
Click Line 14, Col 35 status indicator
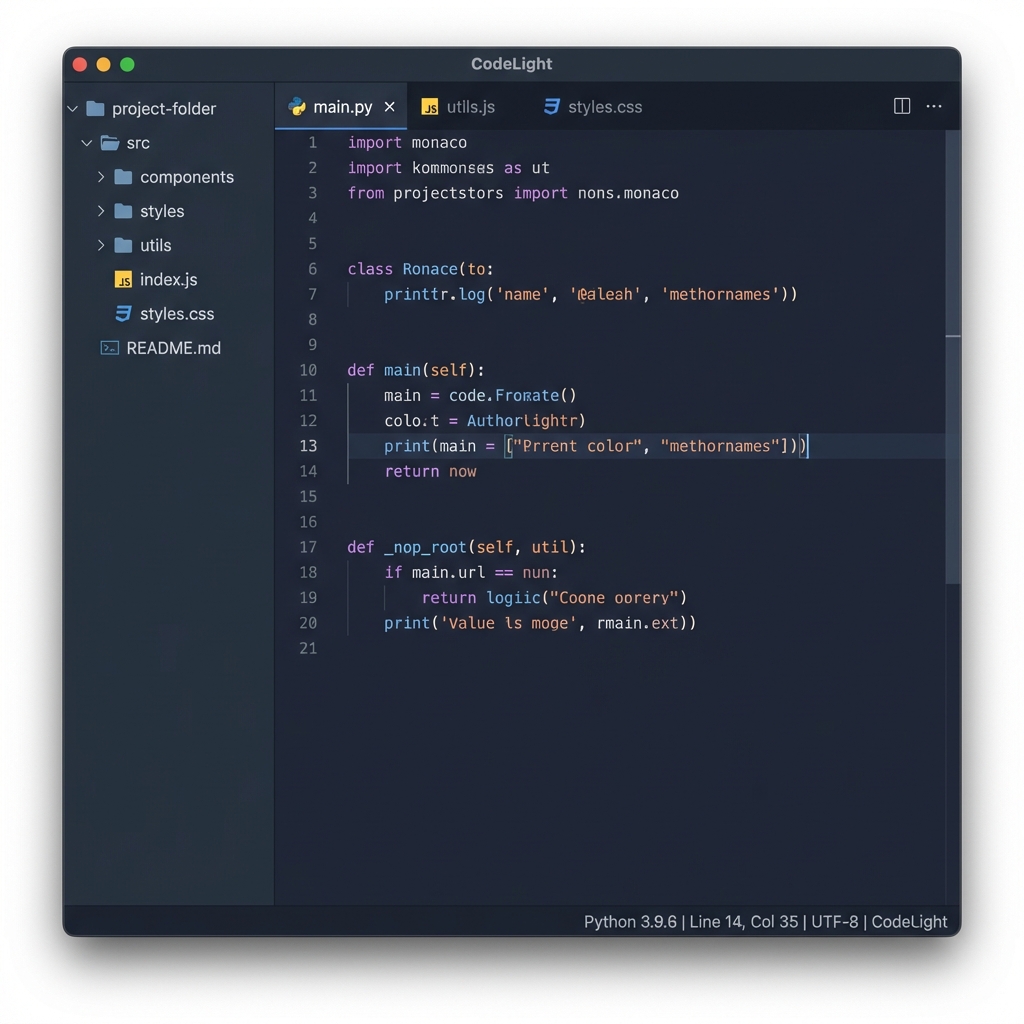point(742,921)
